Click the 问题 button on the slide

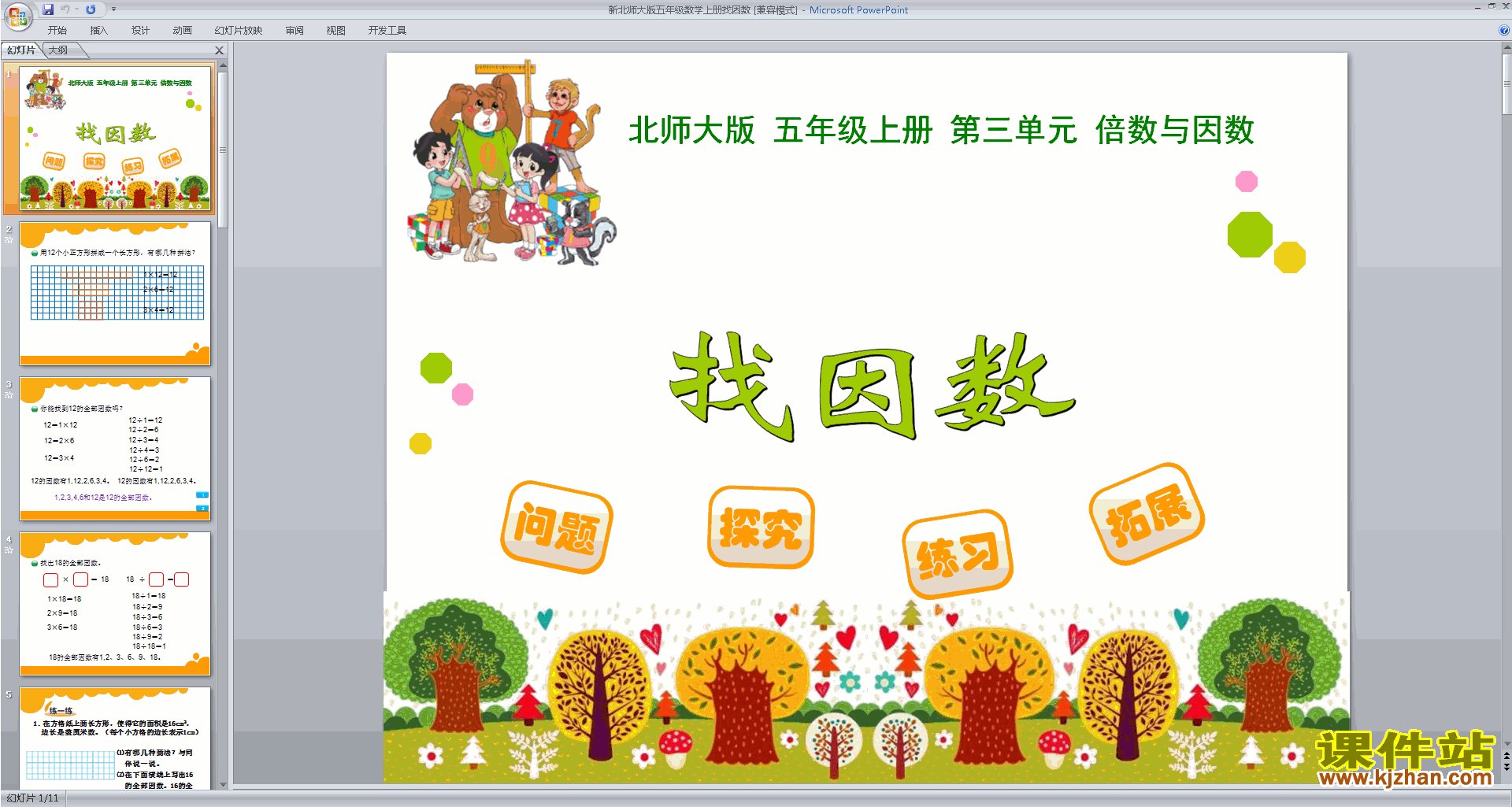coord(557,528)
